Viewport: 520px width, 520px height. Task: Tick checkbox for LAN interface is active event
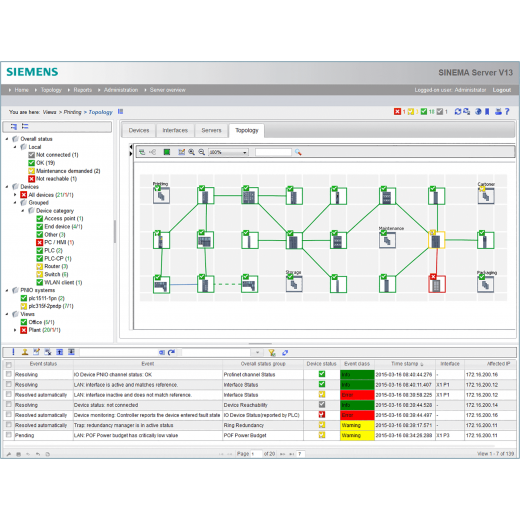(9, 384)
